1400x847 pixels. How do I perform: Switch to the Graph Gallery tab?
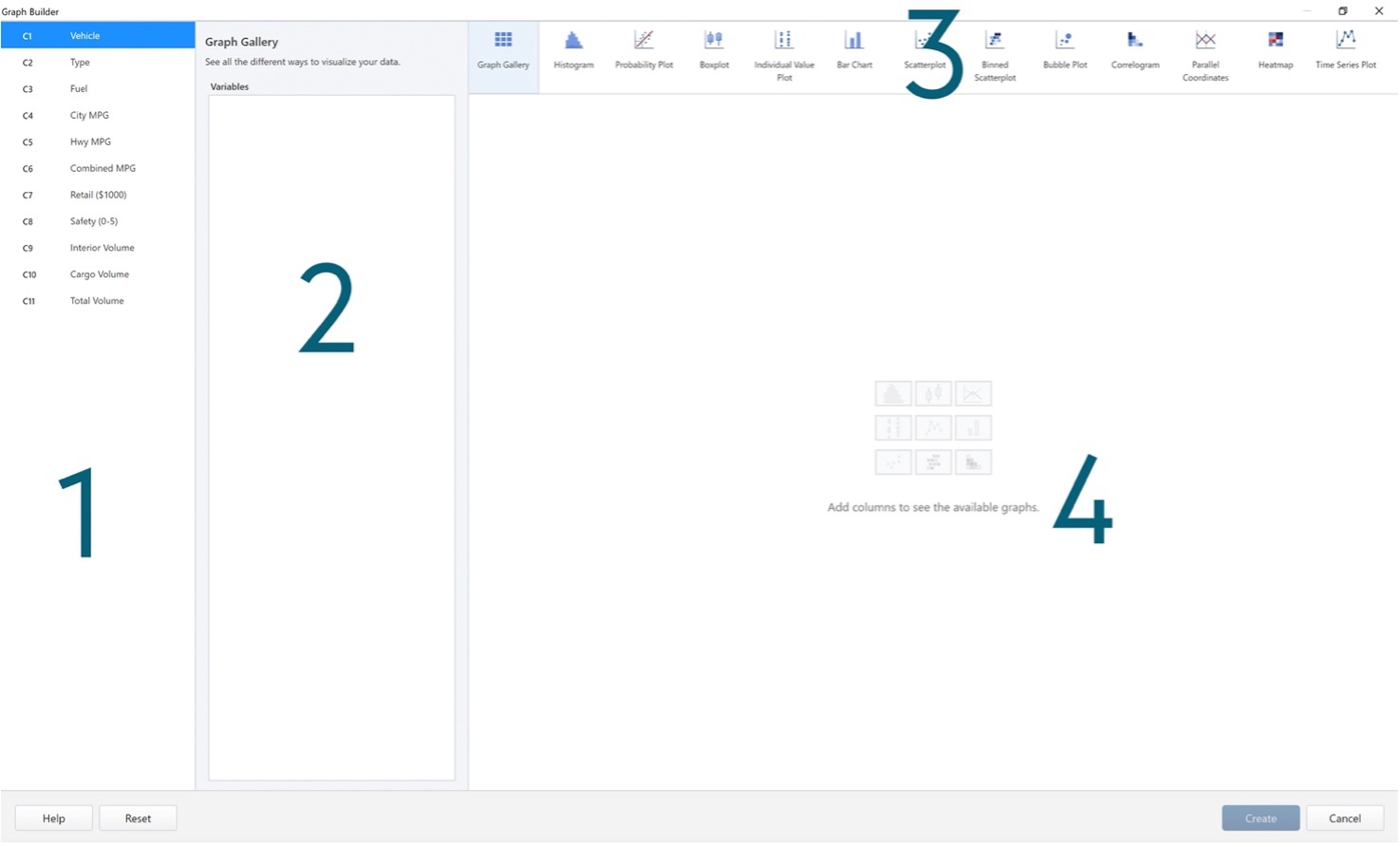coord(503,49)
